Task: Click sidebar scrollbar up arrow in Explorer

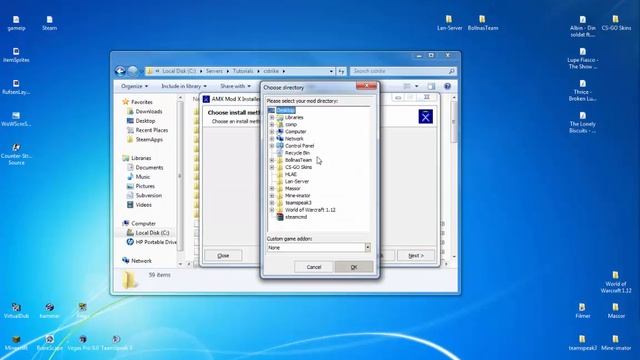Action: pyautogui.click(x=180, y=98)
